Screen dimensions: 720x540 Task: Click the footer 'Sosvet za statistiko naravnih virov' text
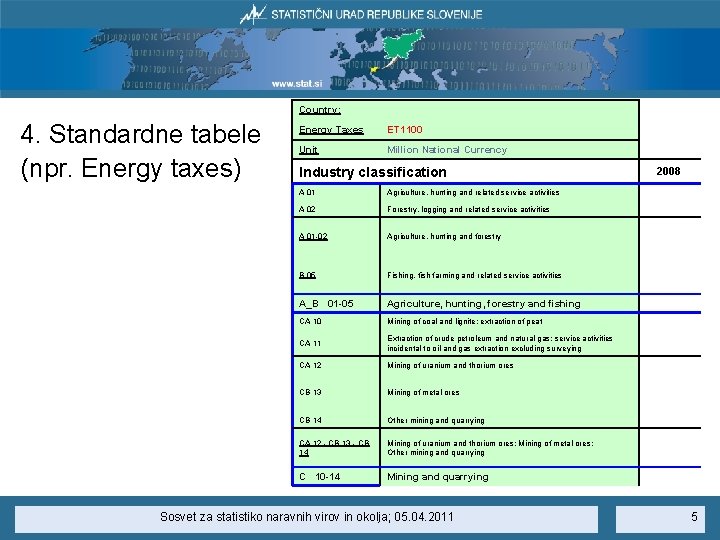click(306, 517)
